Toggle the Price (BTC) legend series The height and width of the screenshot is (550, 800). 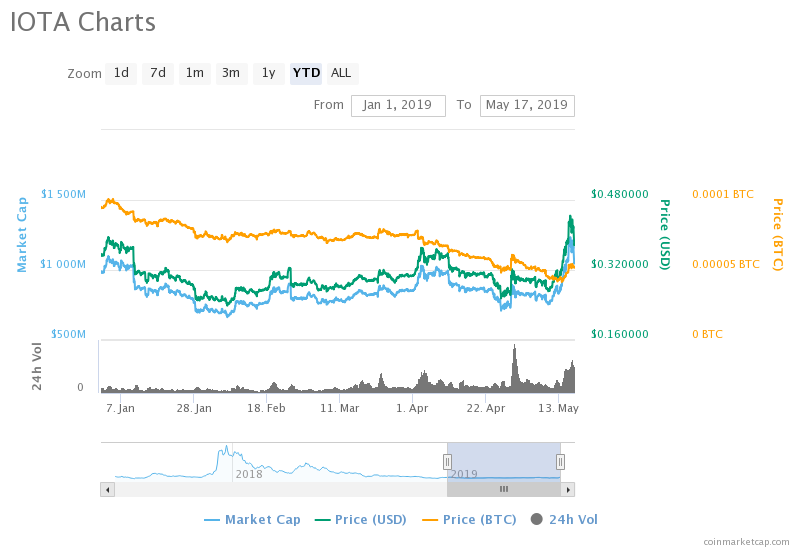pyautogui.click(x=469, y=519)
